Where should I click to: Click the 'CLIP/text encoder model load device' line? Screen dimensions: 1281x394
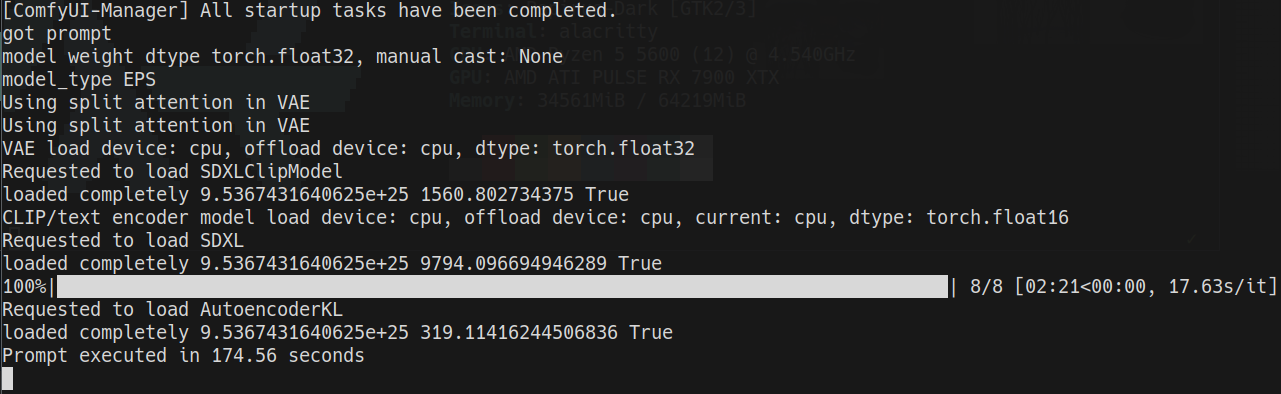(536, 218)
